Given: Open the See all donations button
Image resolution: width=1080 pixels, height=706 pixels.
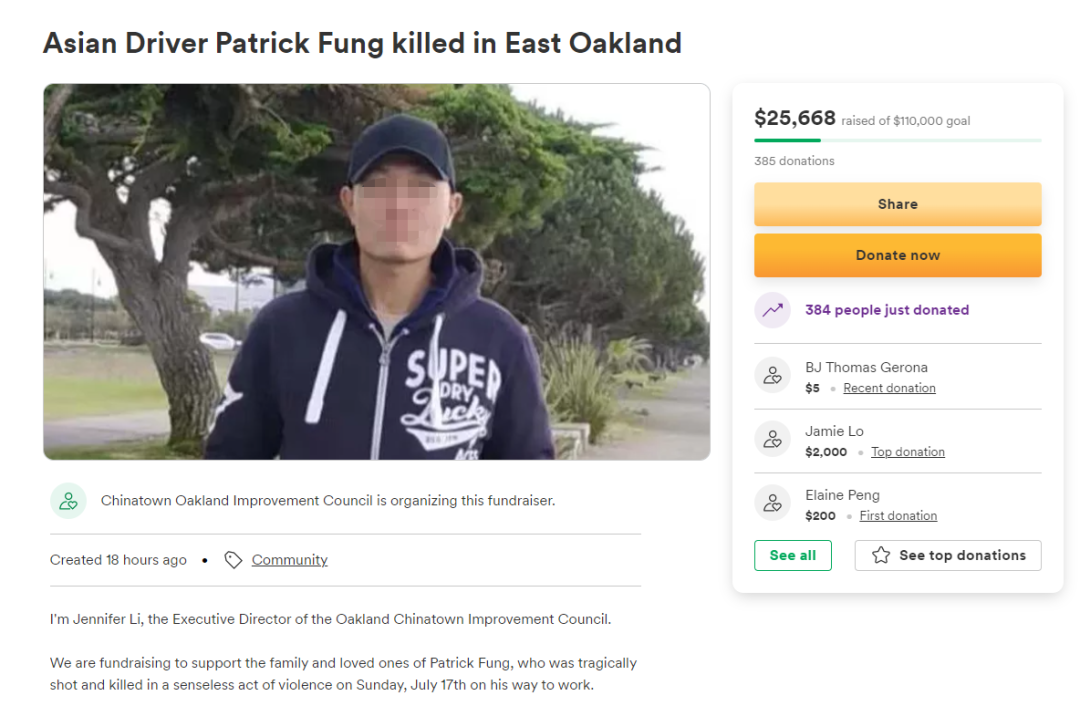Looking at the screenshot, I should (x=793, y=555).
